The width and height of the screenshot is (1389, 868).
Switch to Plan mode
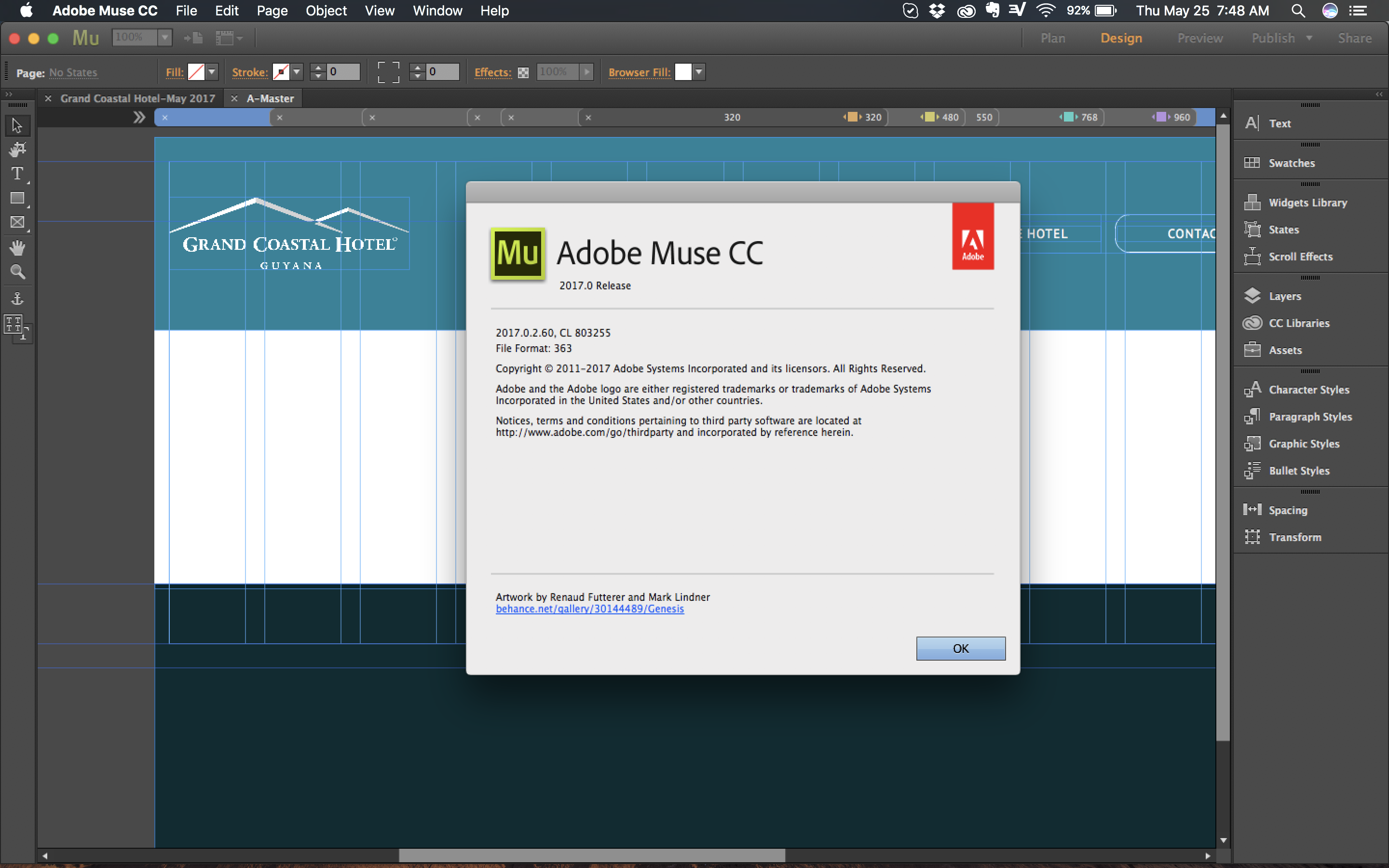1053,39
